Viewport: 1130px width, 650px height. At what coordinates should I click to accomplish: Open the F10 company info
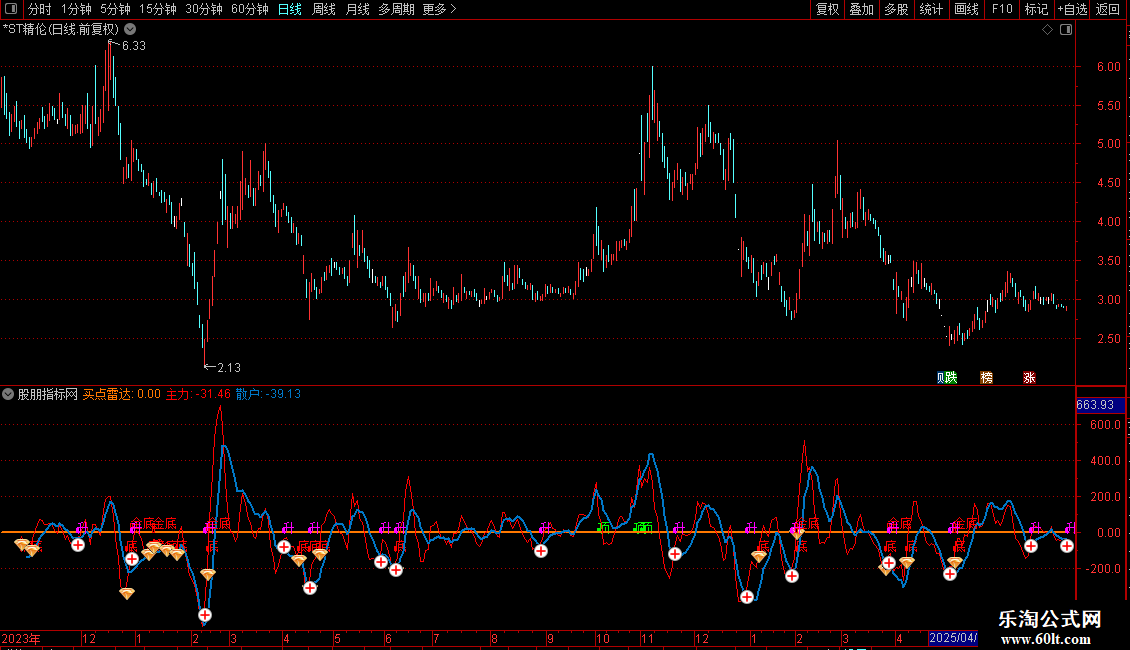1001,9
